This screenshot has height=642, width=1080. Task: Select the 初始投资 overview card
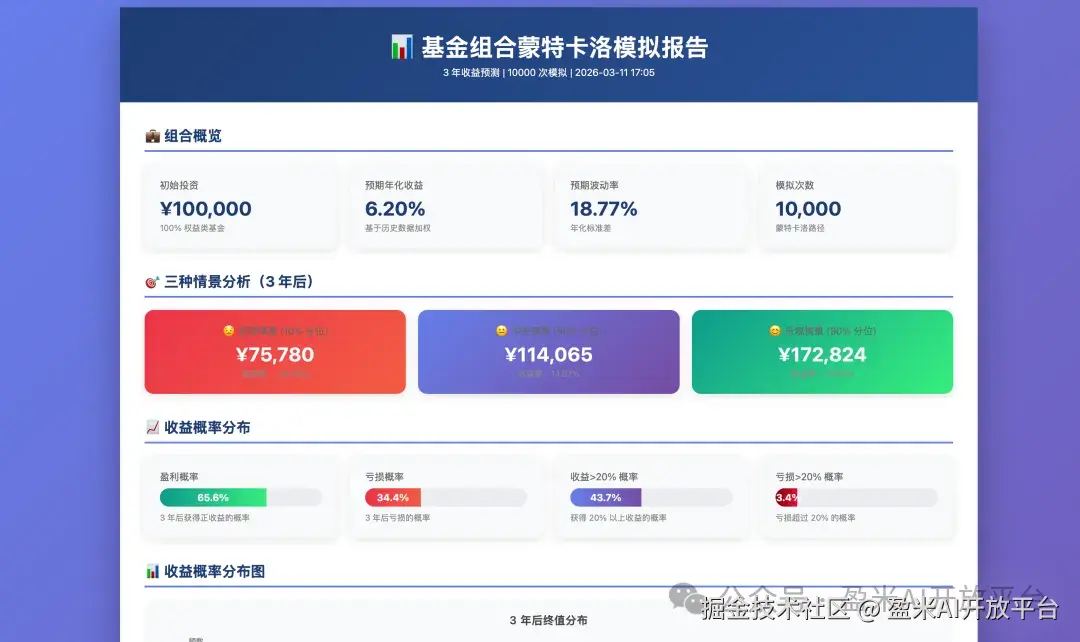[240, 204]
